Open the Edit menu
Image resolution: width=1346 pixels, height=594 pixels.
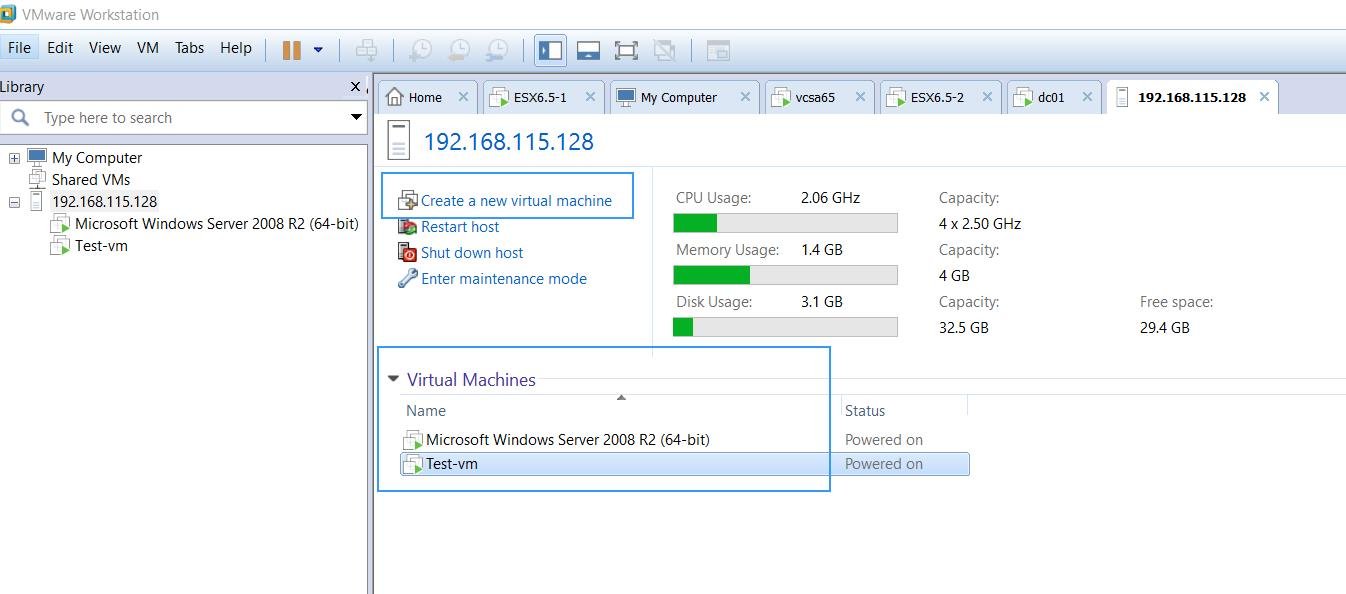(x=60, y=47)
